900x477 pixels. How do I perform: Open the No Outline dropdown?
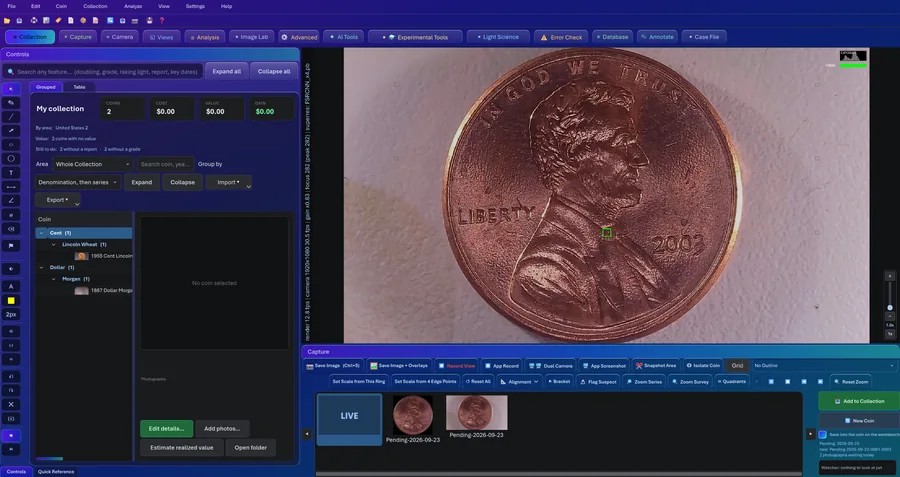pyautogui.click(x=824, y=366)
